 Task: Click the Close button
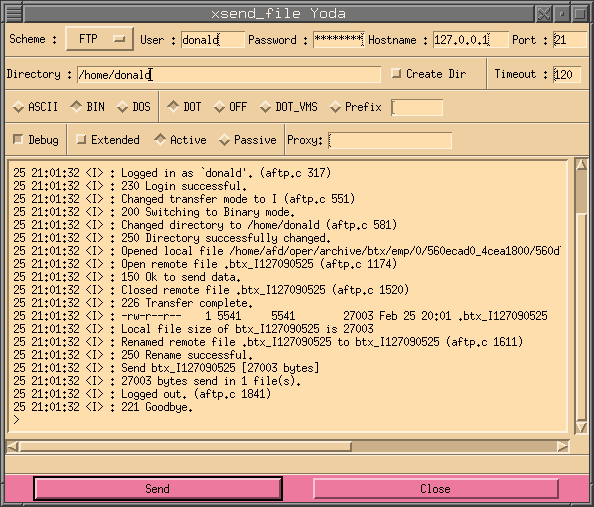pyautogui.click(x=436, y=488)
